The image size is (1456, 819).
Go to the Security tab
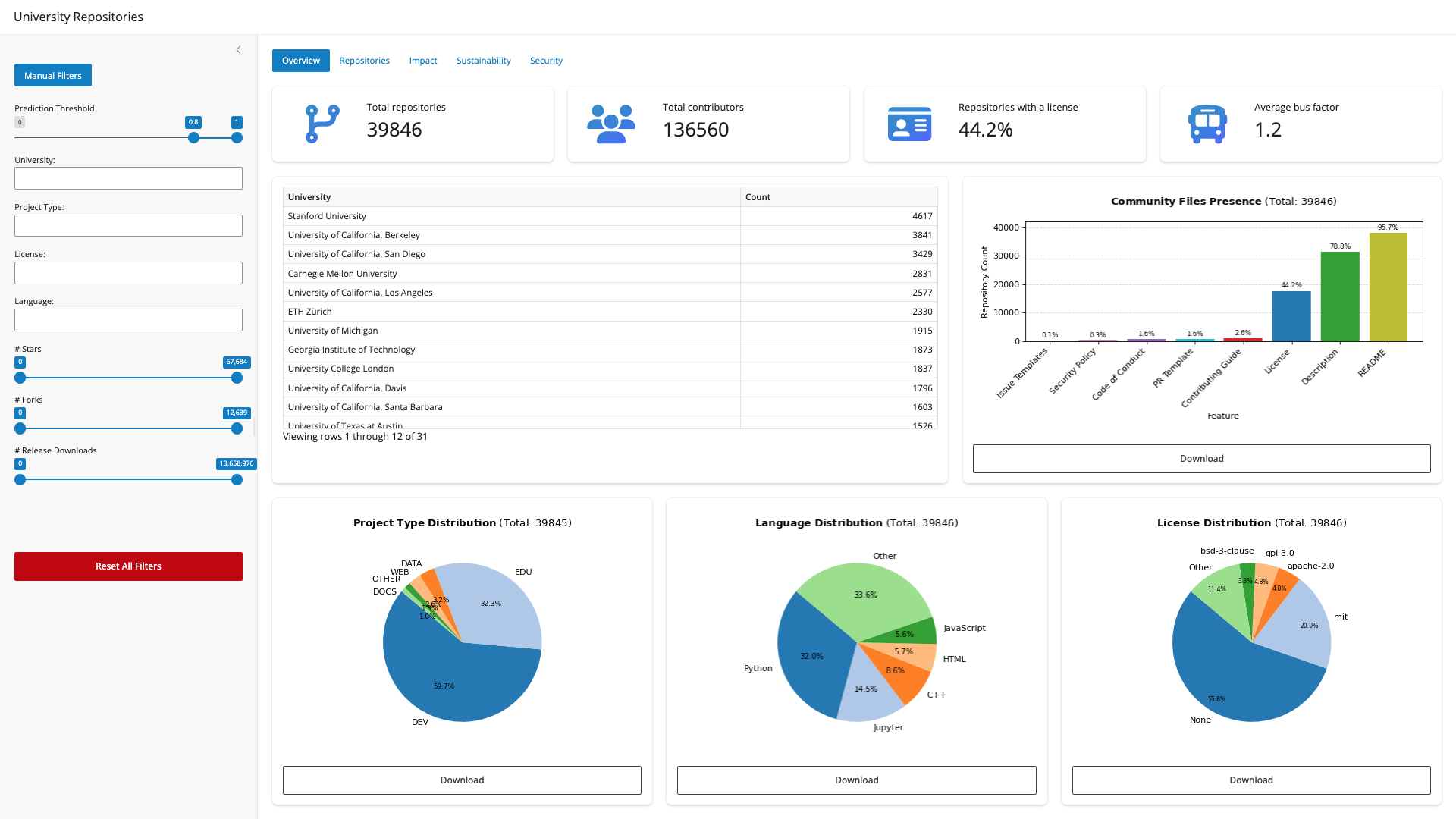(x=546, y=61)
